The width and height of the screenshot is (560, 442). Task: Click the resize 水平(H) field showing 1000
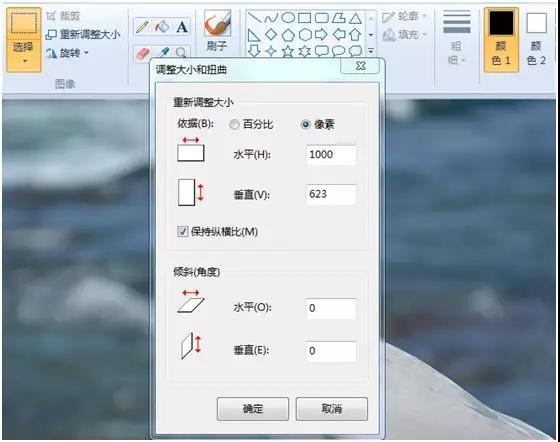331,155
